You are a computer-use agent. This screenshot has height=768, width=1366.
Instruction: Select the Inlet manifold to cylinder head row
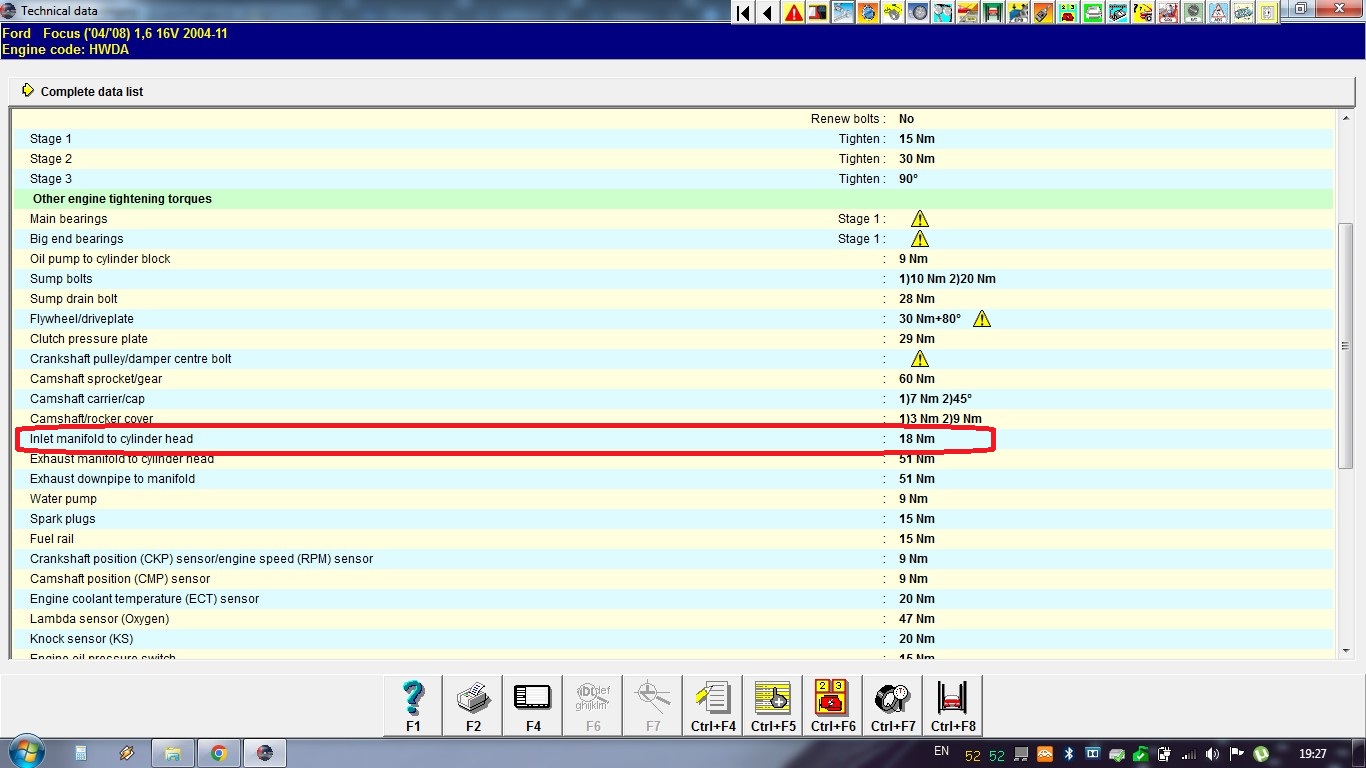(112, 439)
